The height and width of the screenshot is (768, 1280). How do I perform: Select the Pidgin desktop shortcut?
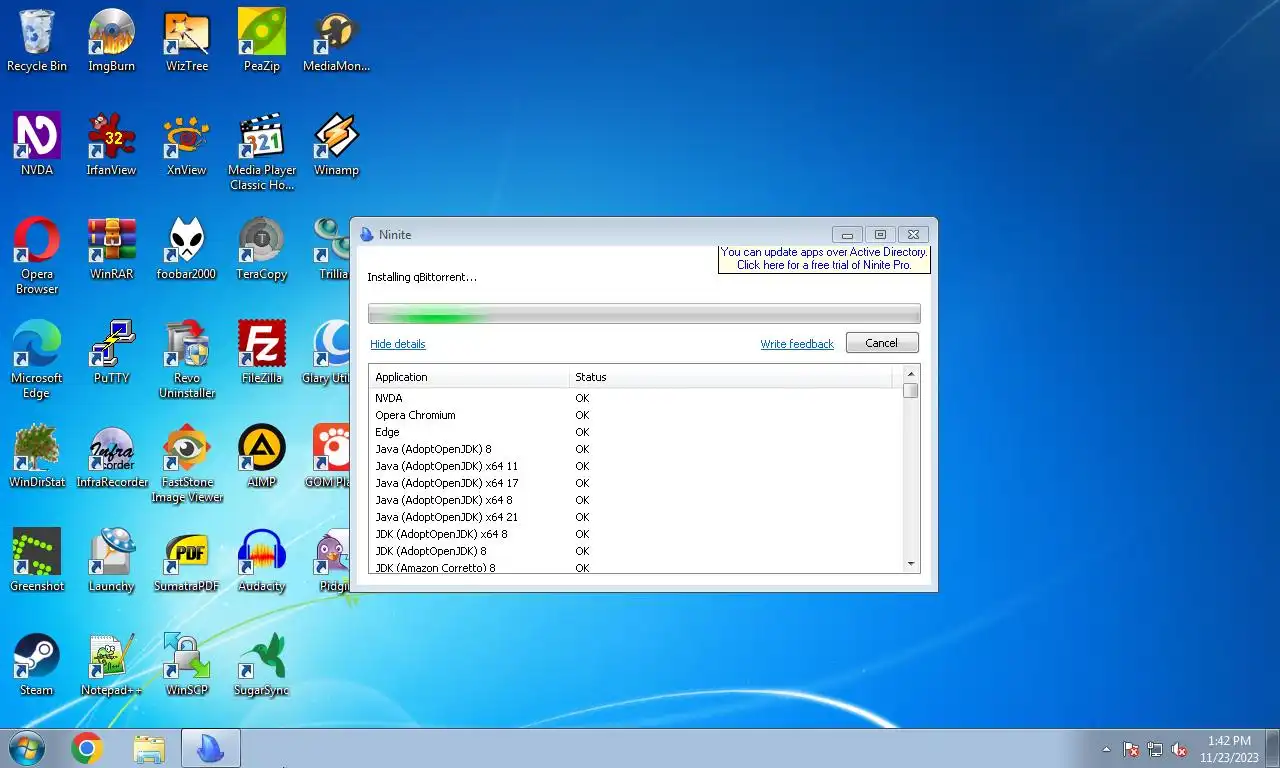pyautogui.click(x=331, y=560)
